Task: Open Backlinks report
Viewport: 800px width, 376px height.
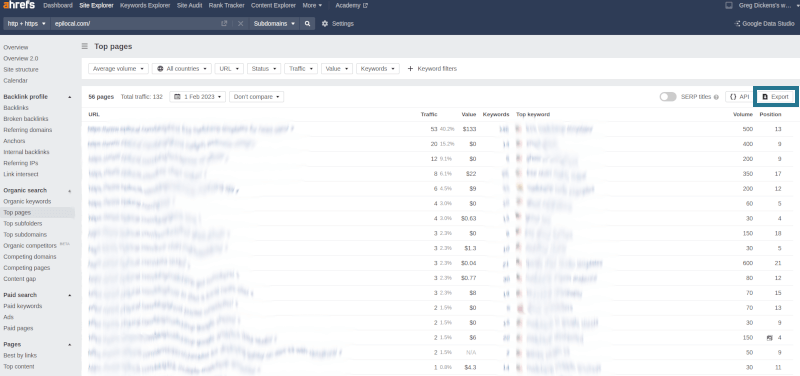Action: pyautogui.click(x=16, y=108)
